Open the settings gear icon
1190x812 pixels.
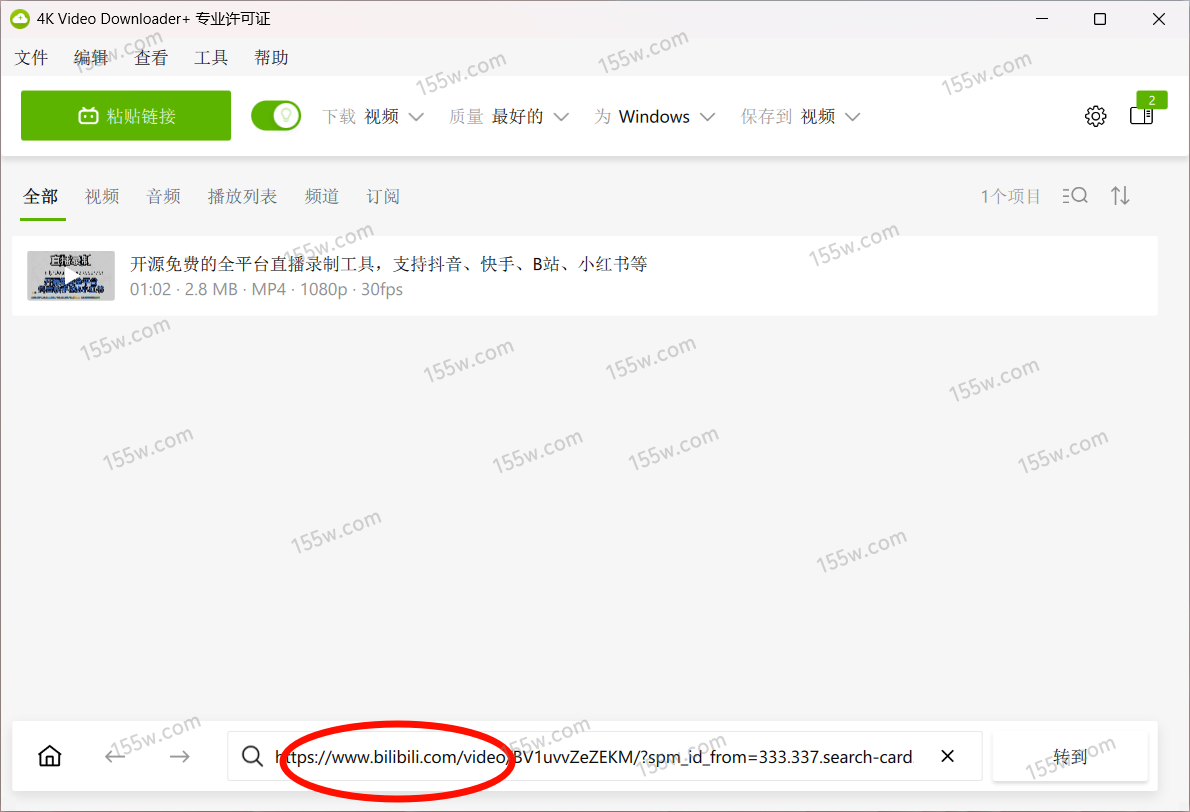pos(1095,116)
